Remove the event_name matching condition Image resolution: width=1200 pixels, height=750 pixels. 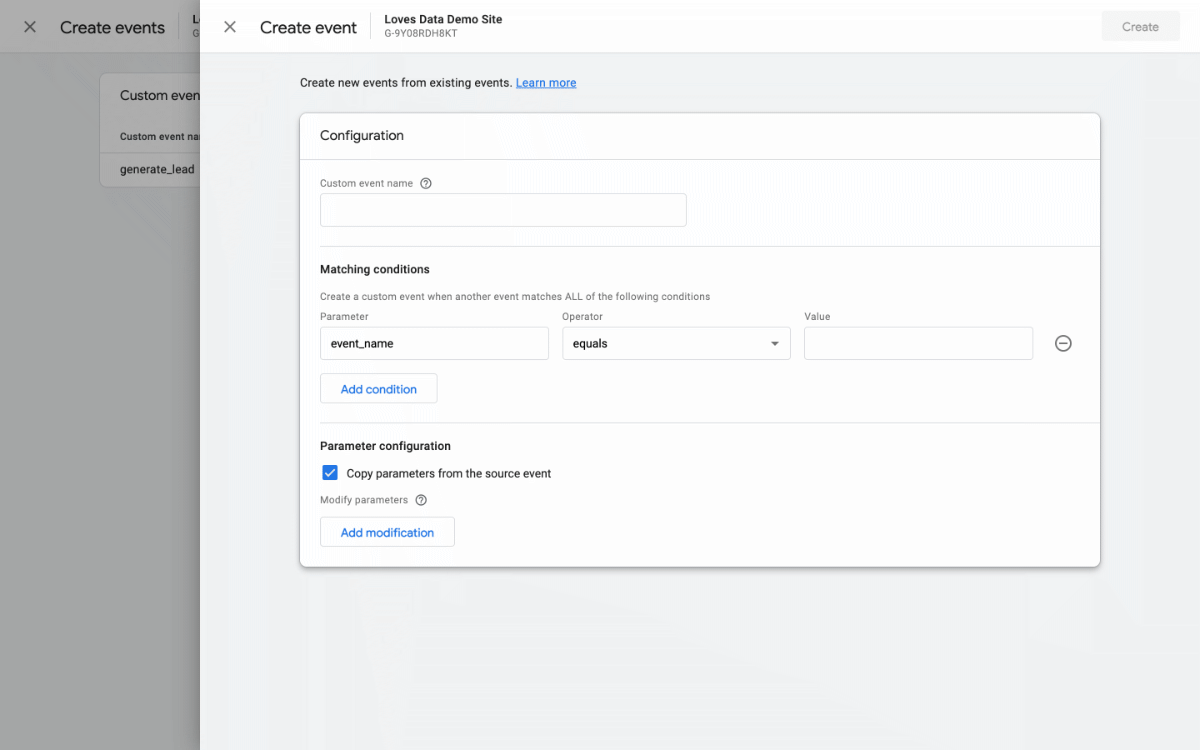click(x=1063, y=343)
